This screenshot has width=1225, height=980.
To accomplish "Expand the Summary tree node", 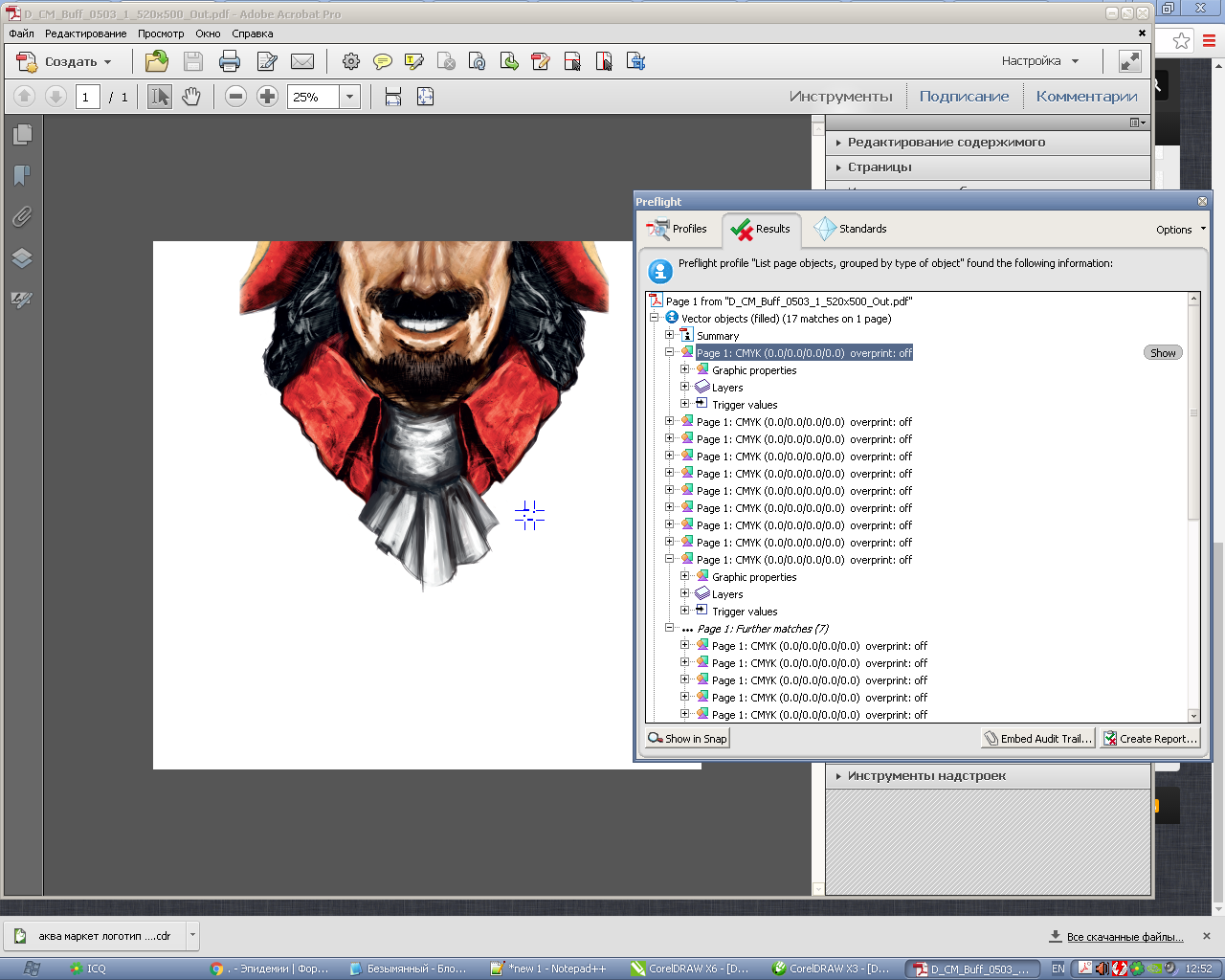I will (670, 335).
